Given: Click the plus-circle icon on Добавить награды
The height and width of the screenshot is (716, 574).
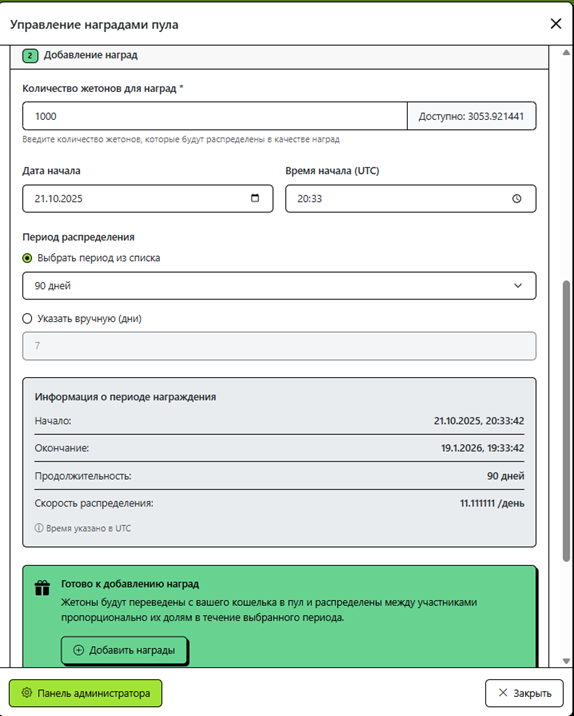Looking at the screenshot, I should [79, 650].
